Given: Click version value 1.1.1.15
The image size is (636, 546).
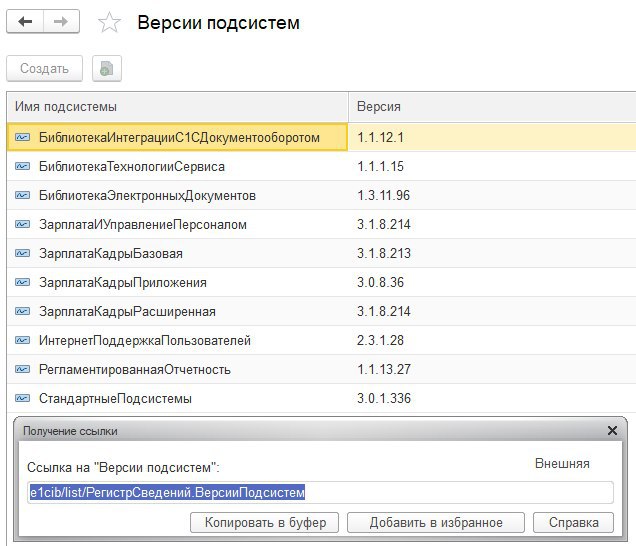Looking at the screenshot, I should (380, 166).
